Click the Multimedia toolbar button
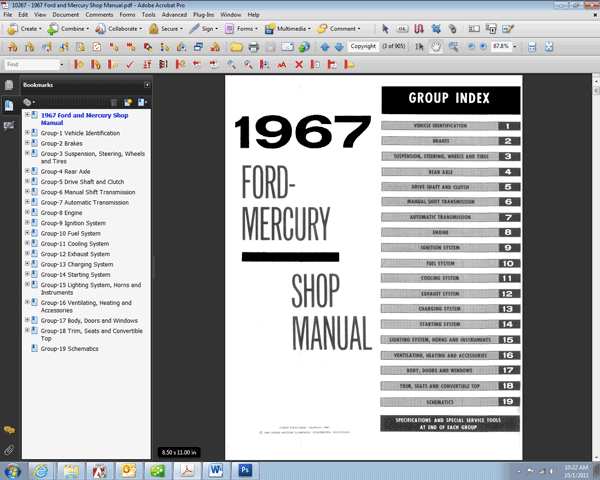The height and width of the screenshot is (480, 600). 287,29
